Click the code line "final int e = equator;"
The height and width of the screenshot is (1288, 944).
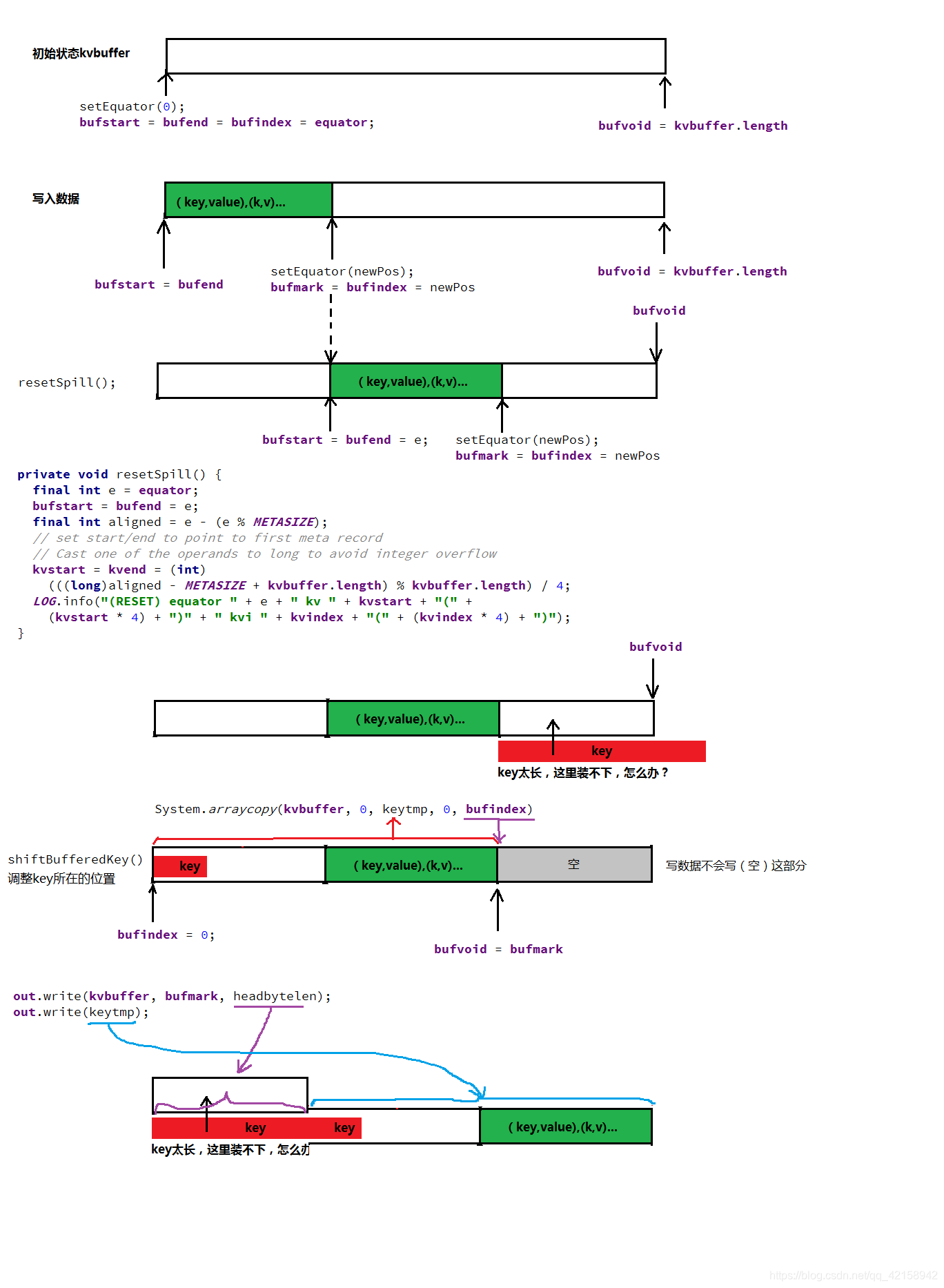click(115, 490)
